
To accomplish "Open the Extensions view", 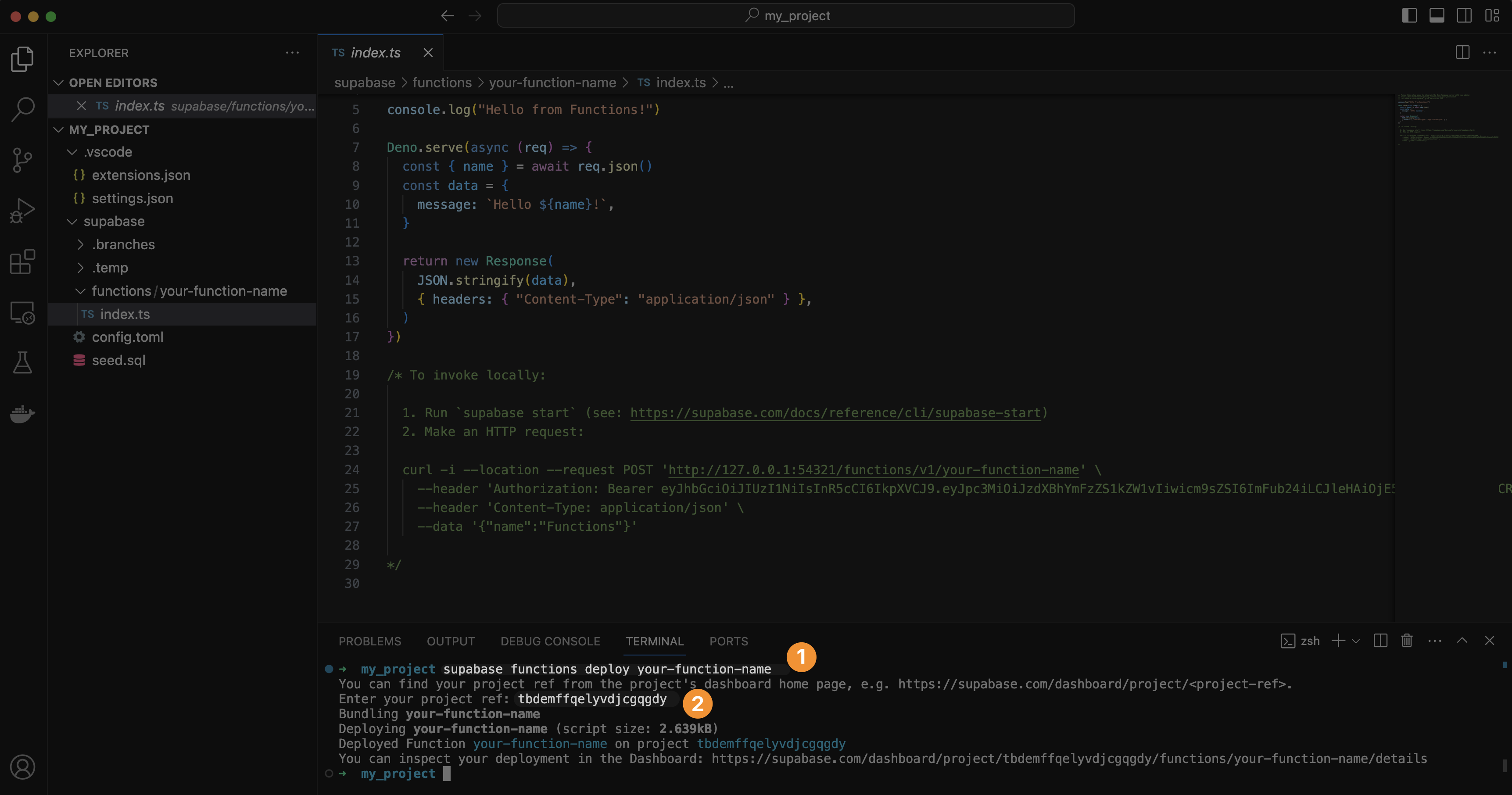I will 22,262.
